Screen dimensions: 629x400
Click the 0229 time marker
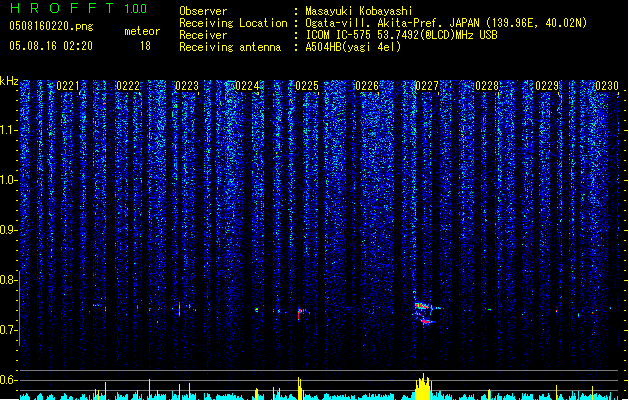click(x=547, y=86)
